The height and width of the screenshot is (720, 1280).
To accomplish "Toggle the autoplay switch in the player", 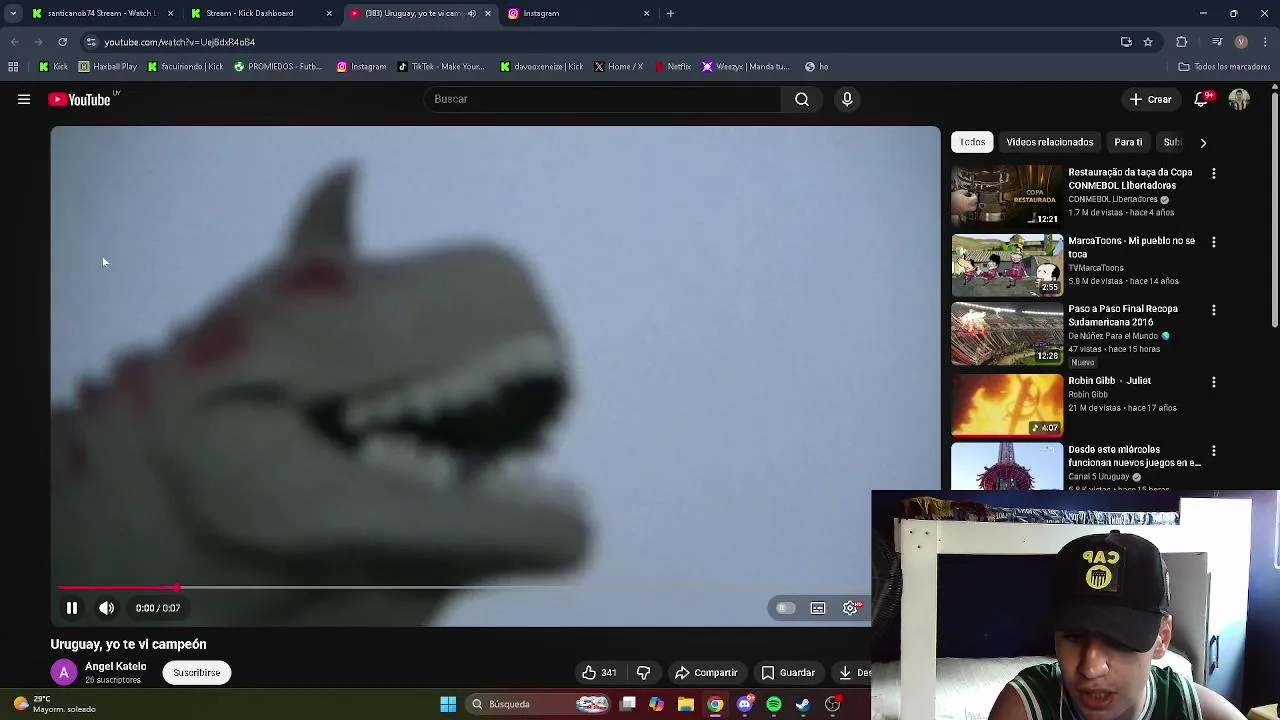I will pyautogui.click(x=785, y=608).
